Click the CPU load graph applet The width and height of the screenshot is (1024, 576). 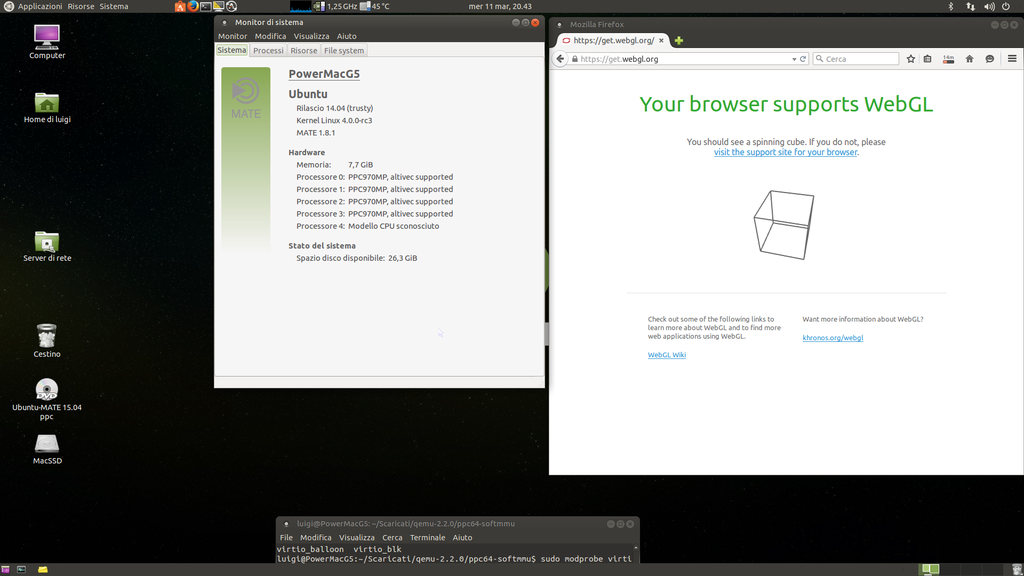(x=300, y=7)
